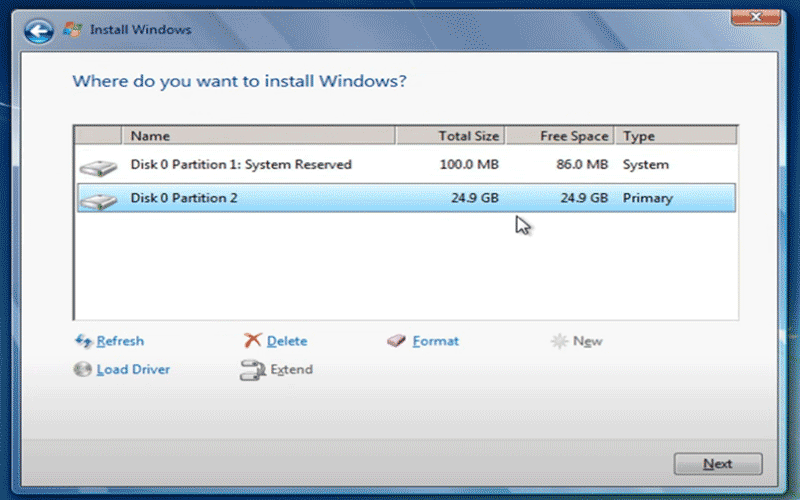Click the Load Driver disc icon
This screenshot has width=800, height=500.
(x=82, y=369)
